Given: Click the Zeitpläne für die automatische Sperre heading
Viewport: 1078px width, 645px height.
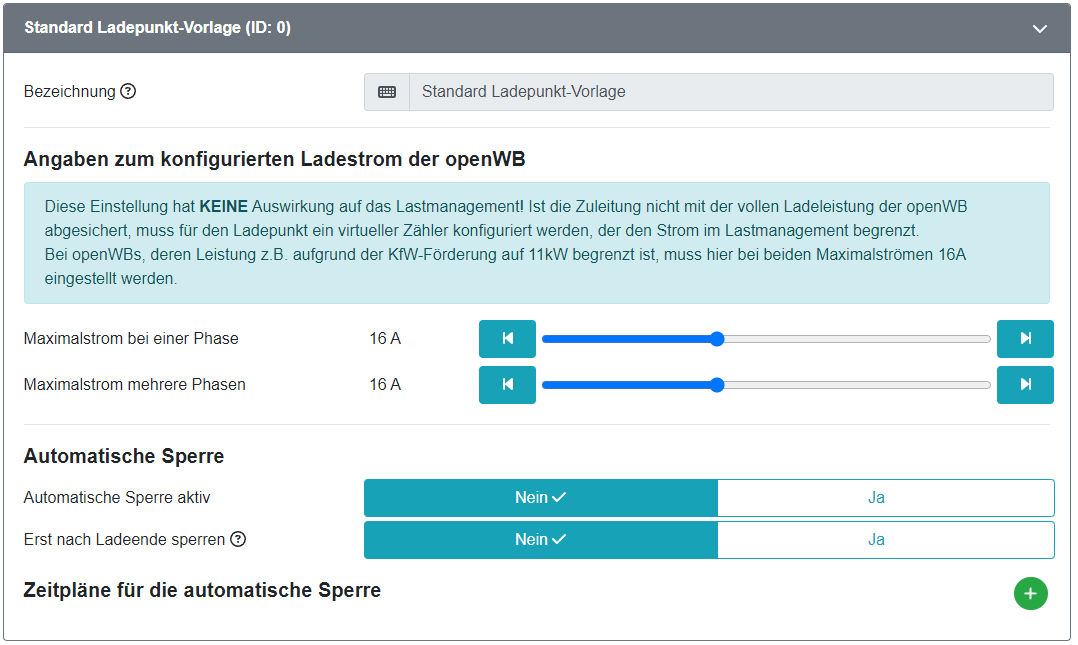Looking at the screenshot, I should [x=202, y=590].
